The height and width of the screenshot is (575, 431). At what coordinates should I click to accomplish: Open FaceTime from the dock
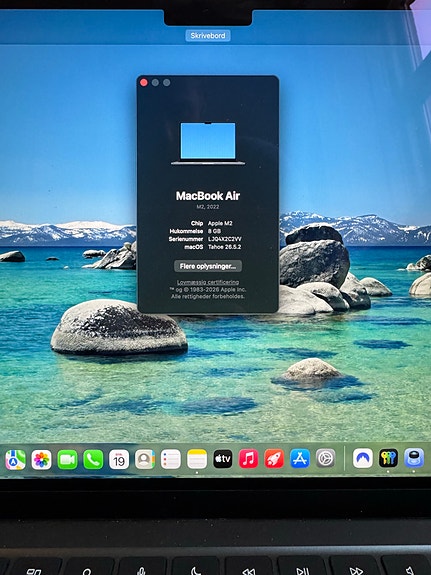[67, 459]
